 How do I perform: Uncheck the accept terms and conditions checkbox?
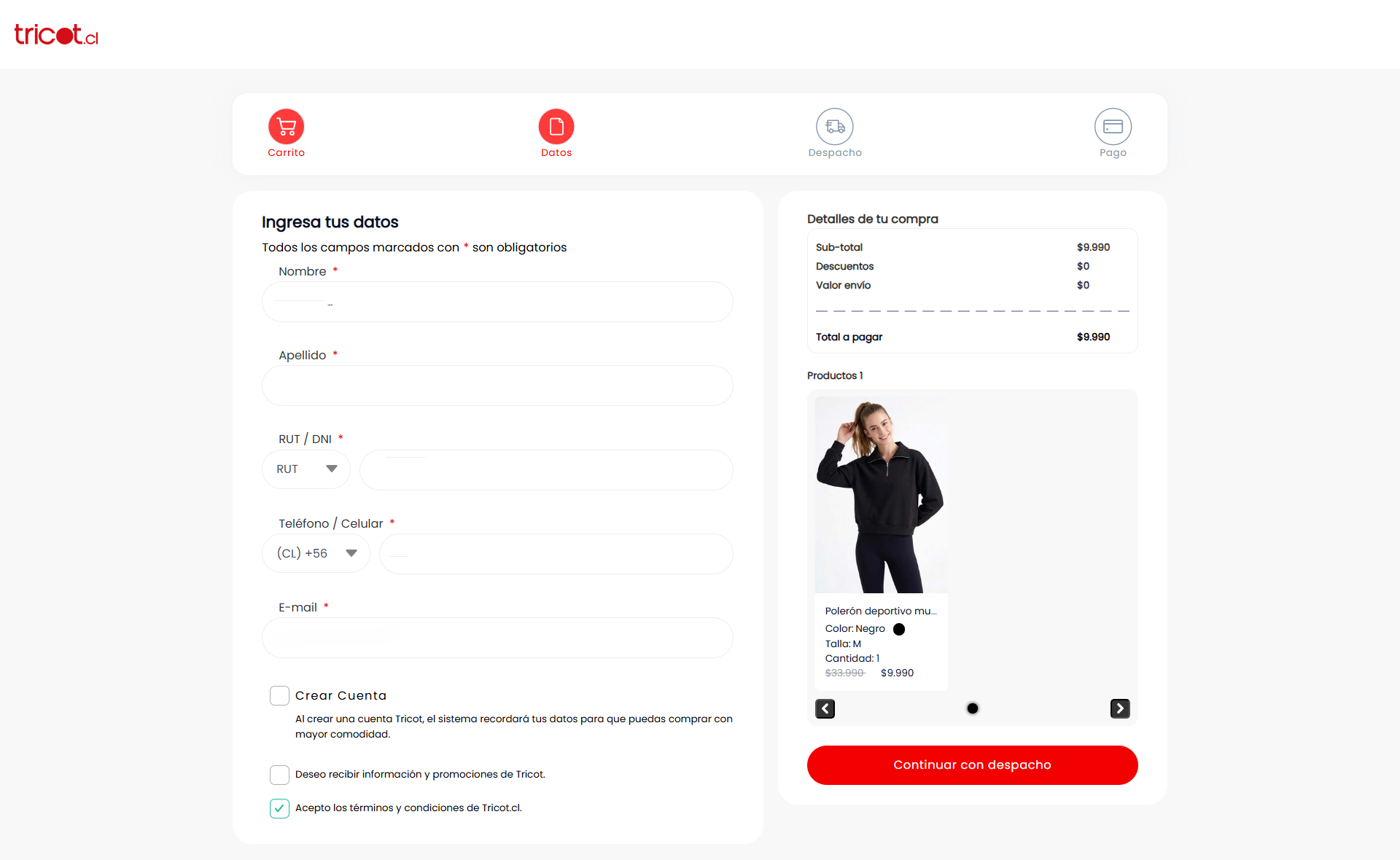pyautogui.click(x=279, y=808)
